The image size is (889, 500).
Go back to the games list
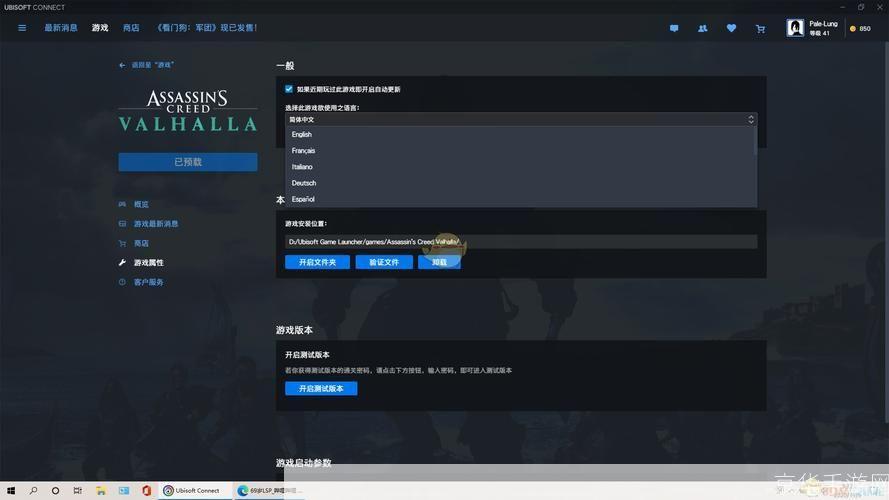(147, 65)
